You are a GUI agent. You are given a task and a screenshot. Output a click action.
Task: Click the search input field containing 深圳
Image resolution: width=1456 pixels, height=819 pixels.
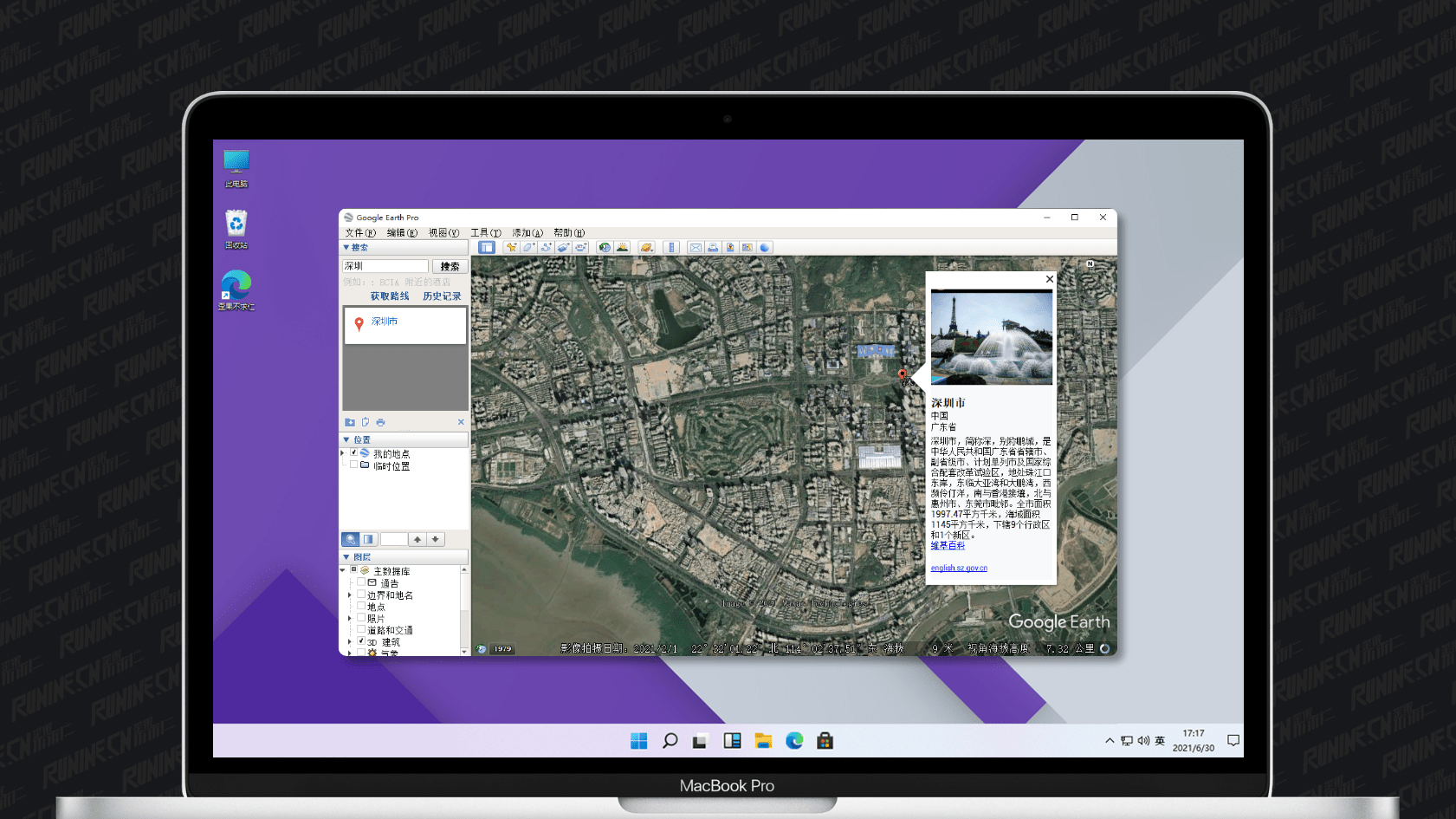385,266
